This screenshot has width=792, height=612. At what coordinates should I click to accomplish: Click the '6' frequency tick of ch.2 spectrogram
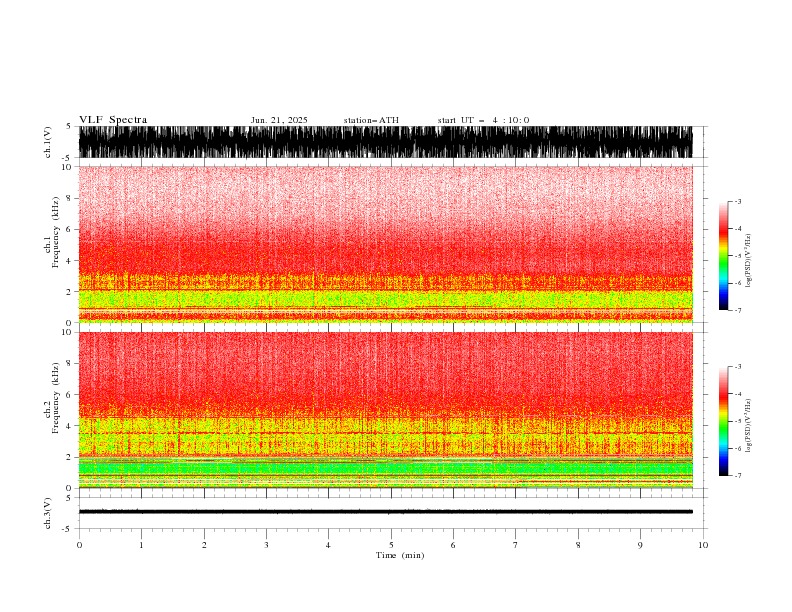70,395
